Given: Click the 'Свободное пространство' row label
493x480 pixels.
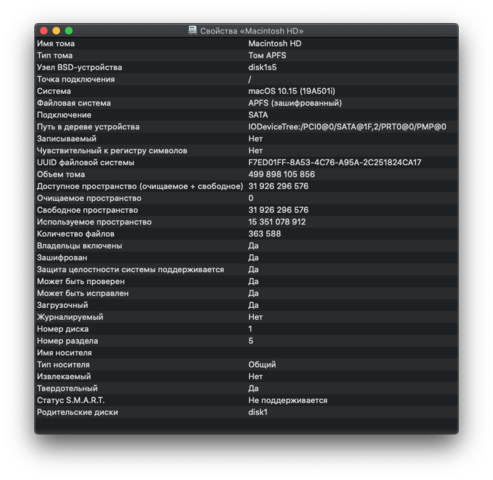Looking at the screenshot, I should click(87, 210).
